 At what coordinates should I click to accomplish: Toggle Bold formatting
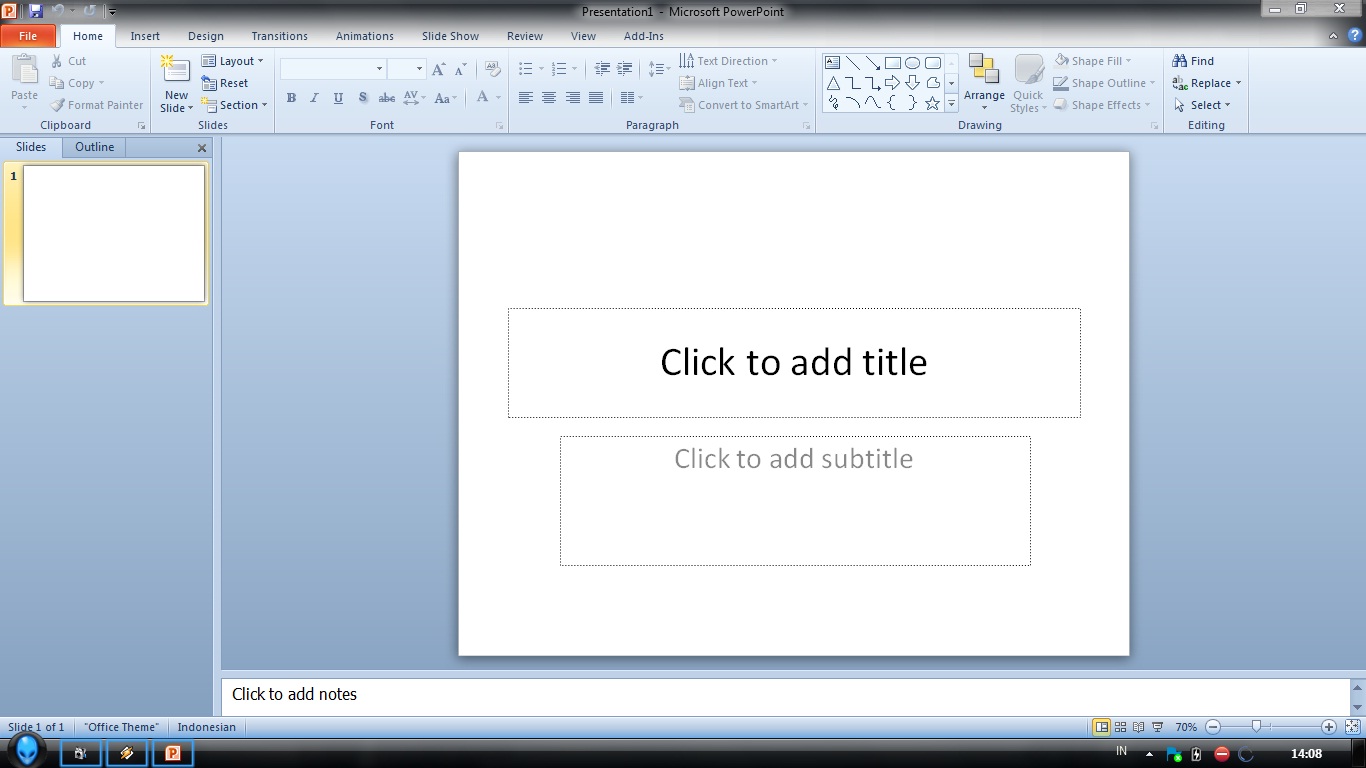click(291, 97)
